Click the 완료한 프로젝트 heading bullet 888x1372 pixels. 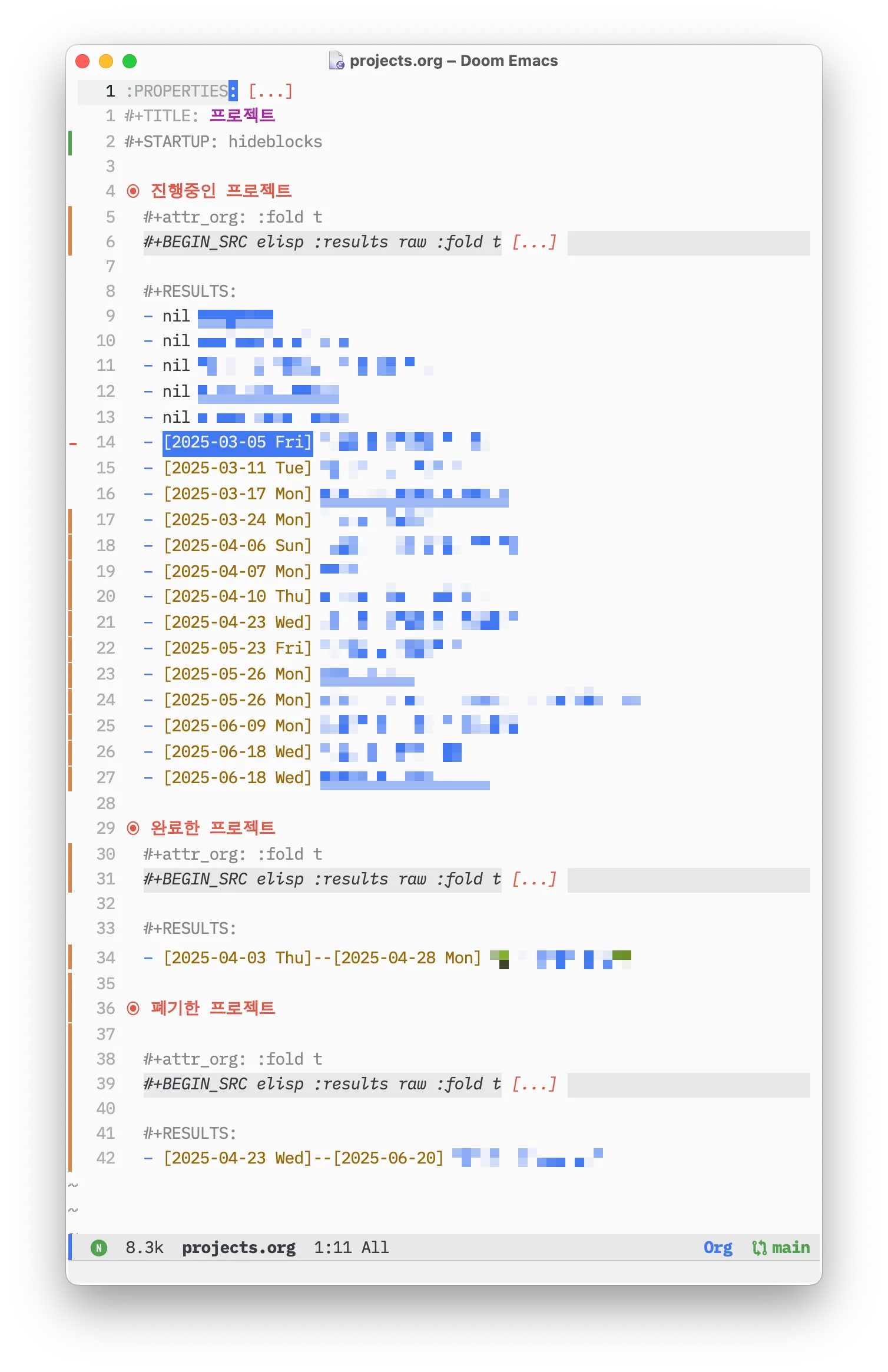133,828
